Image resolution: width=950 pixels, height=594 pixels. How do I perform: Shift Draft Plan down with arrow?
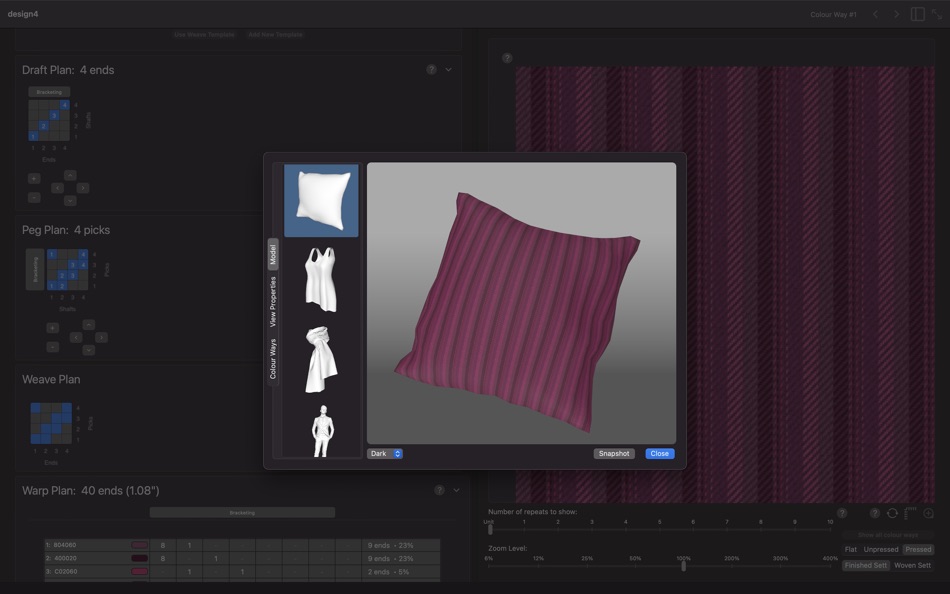[x=70, y=201]
